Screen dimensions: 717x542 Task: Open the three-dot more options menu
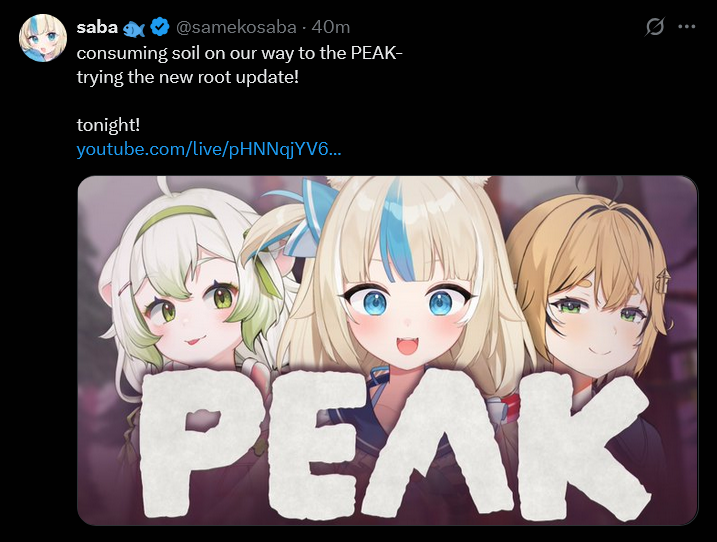tap(687, 27)
